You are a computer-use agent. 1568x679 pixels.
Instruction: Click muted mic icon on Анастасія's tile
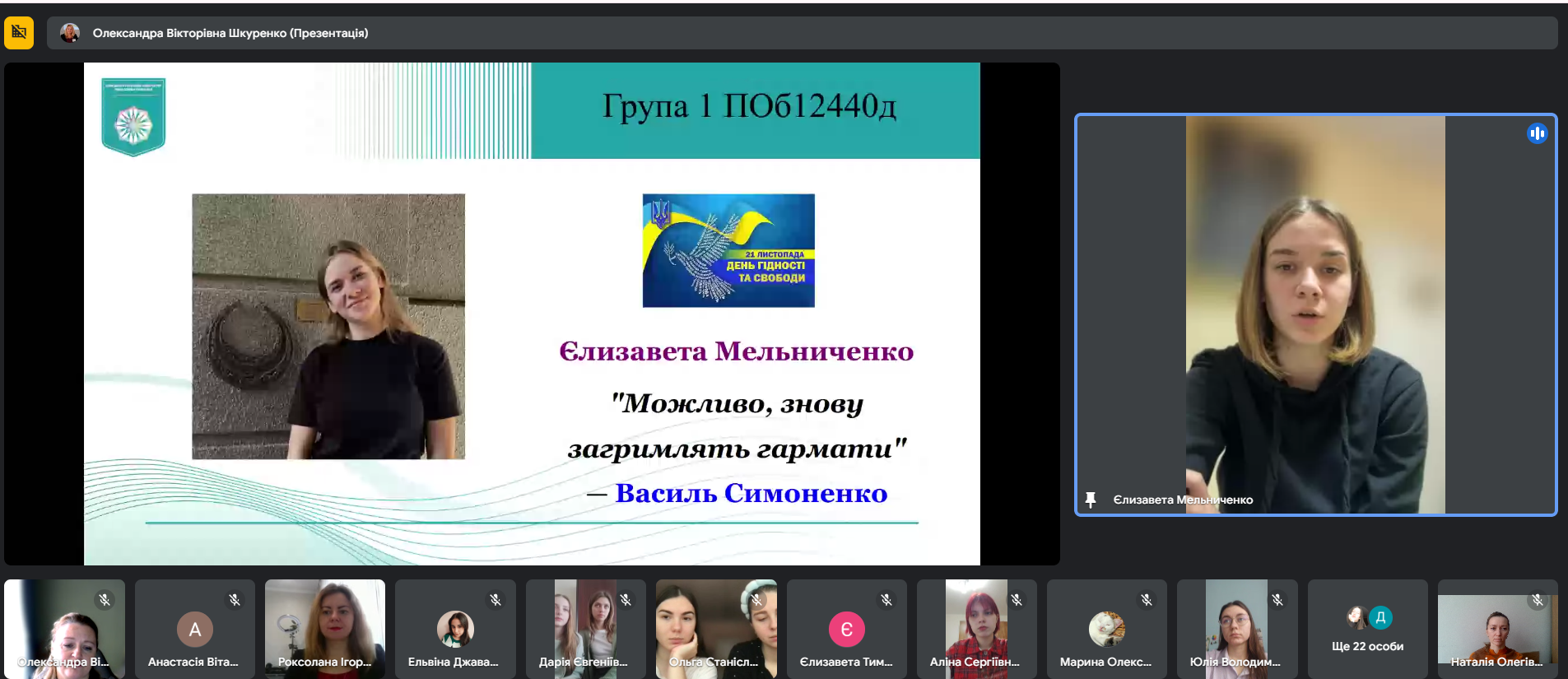click(235, 600)
